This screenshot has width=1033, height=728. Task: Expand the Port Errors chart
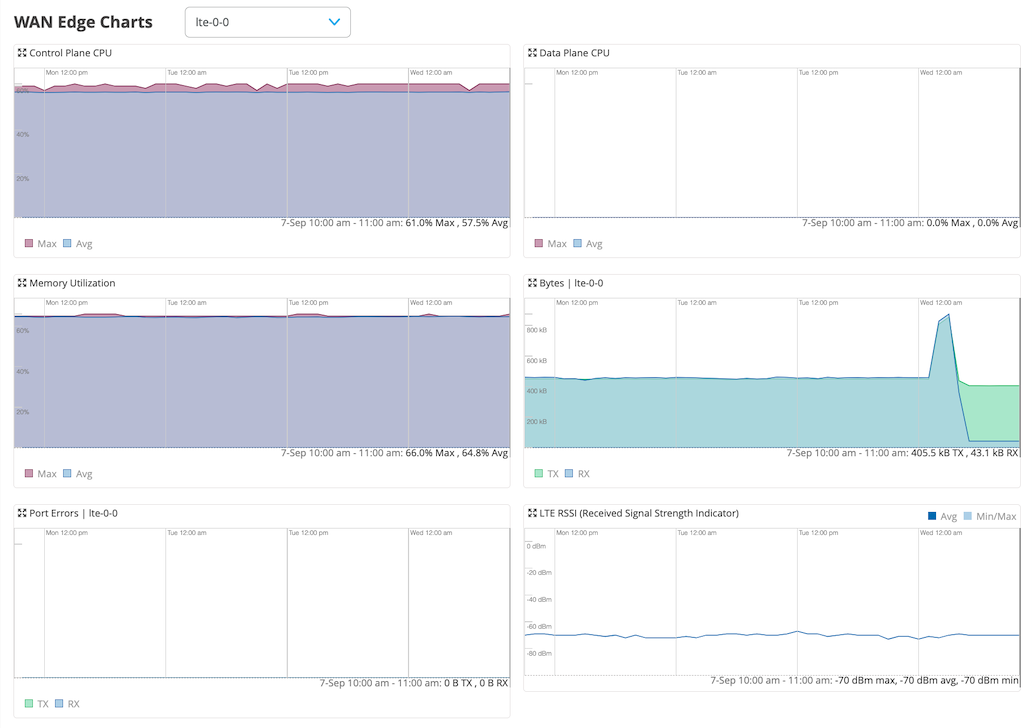22,513
